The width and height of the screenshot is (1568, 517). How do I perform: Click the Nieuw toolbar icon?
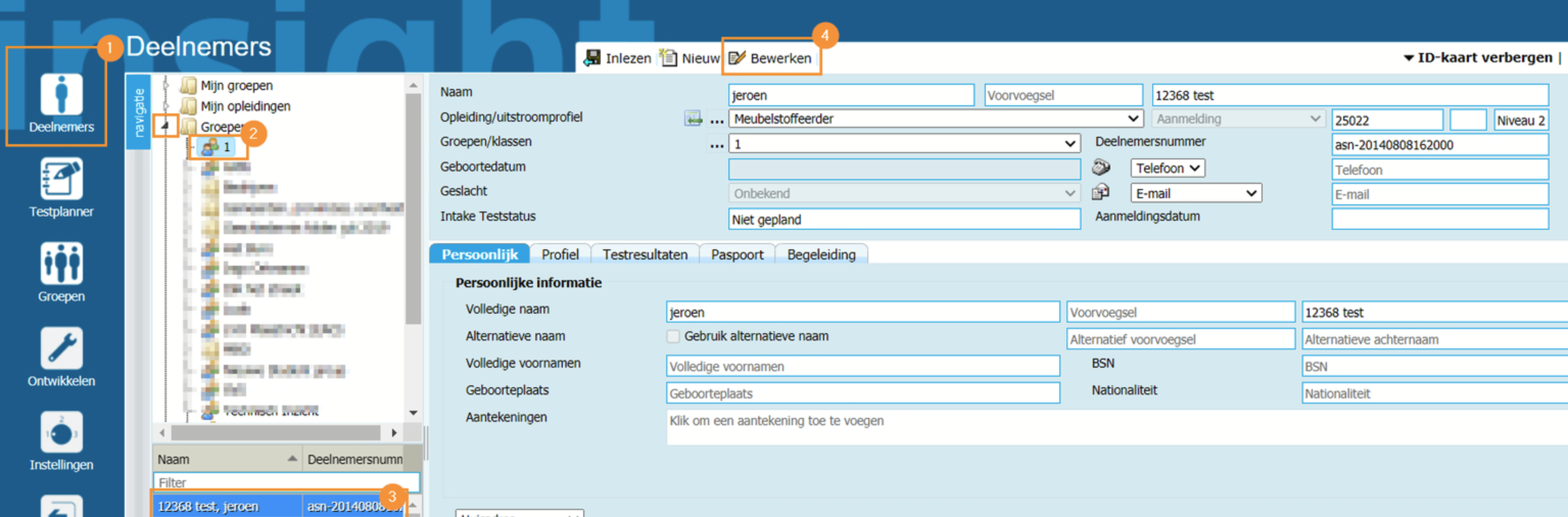(669, 58)
